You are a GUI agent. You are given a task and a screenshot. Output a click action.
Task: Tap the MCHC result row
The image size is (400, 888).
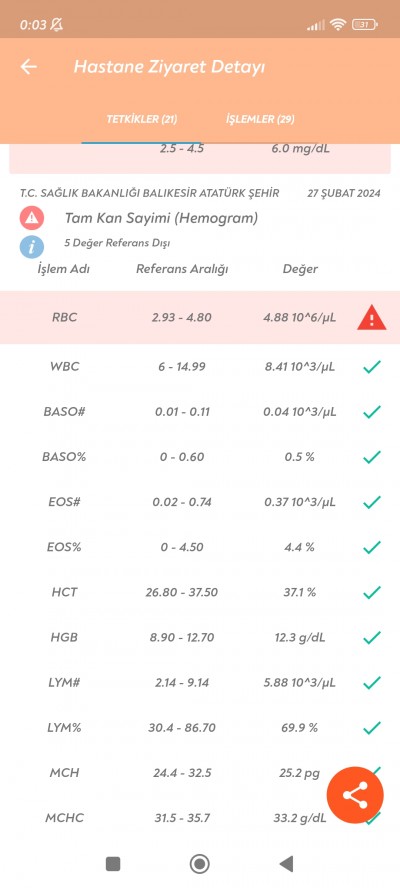200,818
